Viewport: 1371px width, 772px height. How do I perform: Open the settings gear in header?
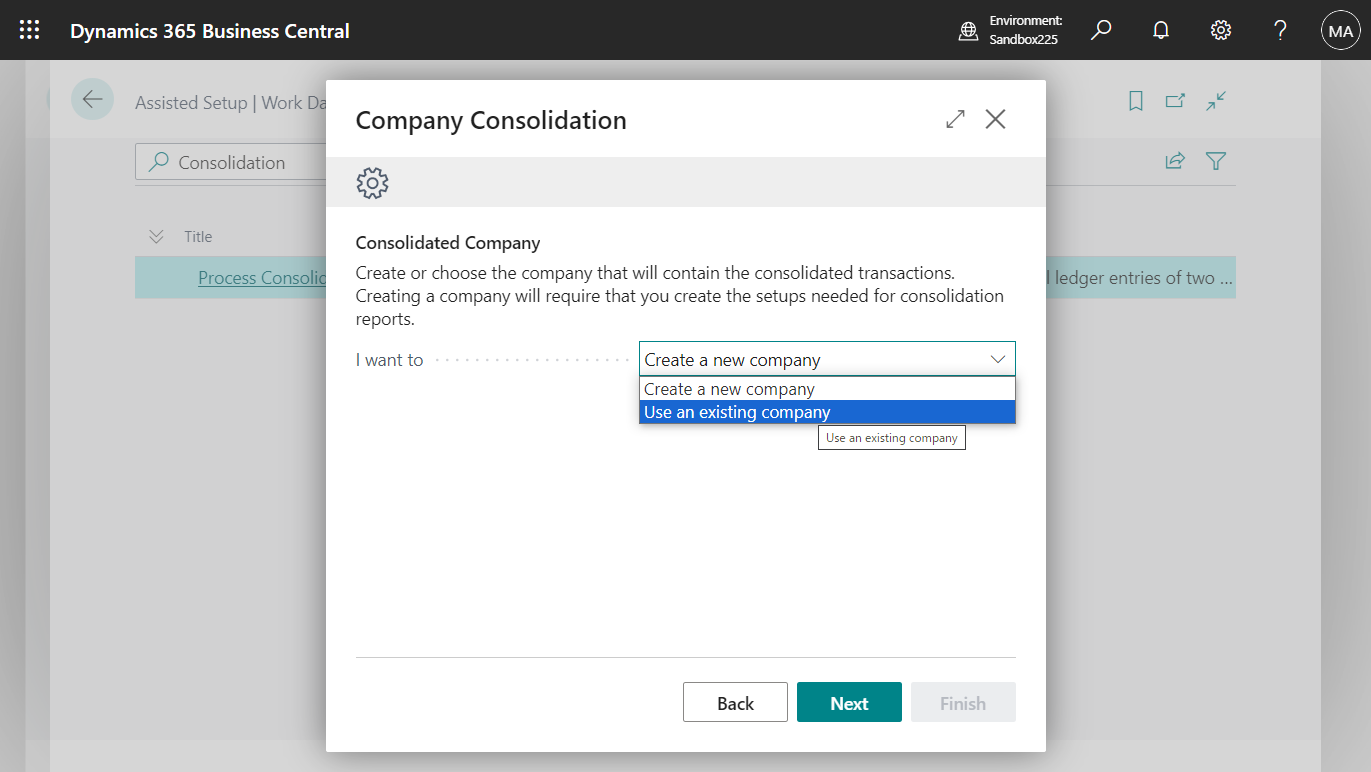point(1221,30)
